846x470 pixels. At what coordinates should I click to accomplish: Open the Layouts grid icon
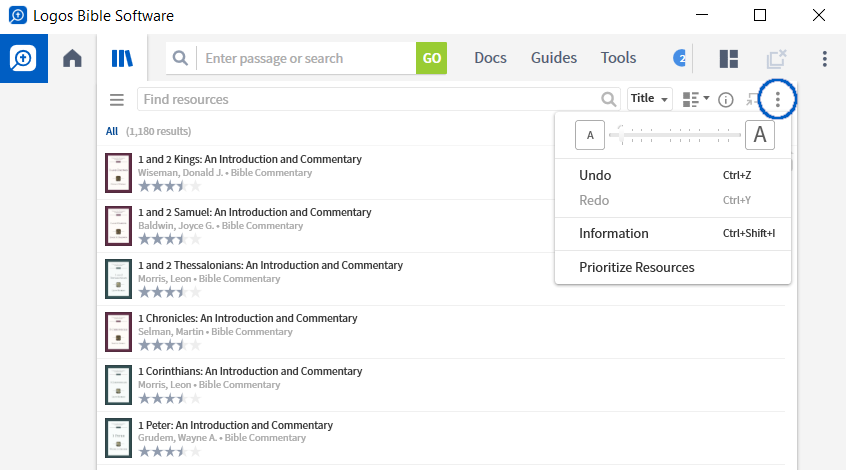[x=728, y=58]
